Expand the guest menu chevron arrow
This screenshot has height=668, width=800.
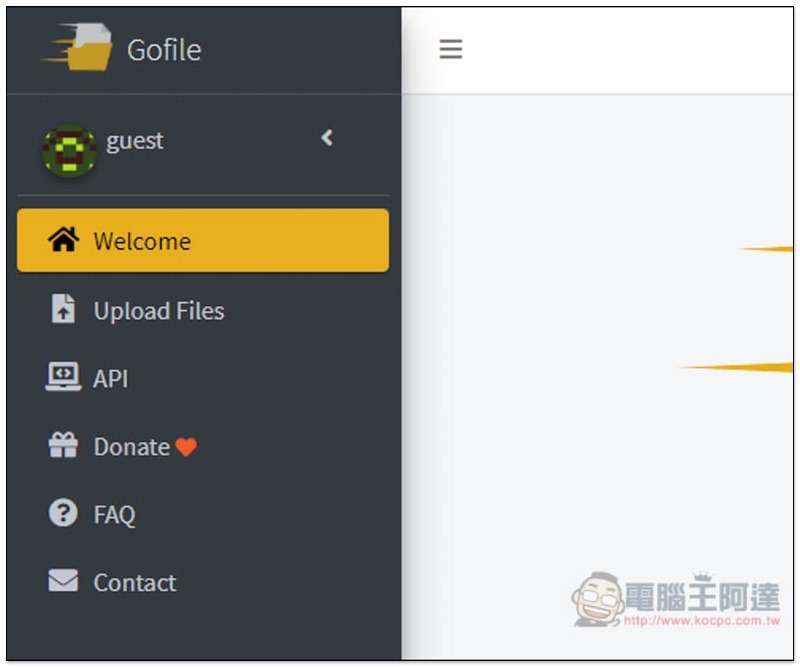327,137
